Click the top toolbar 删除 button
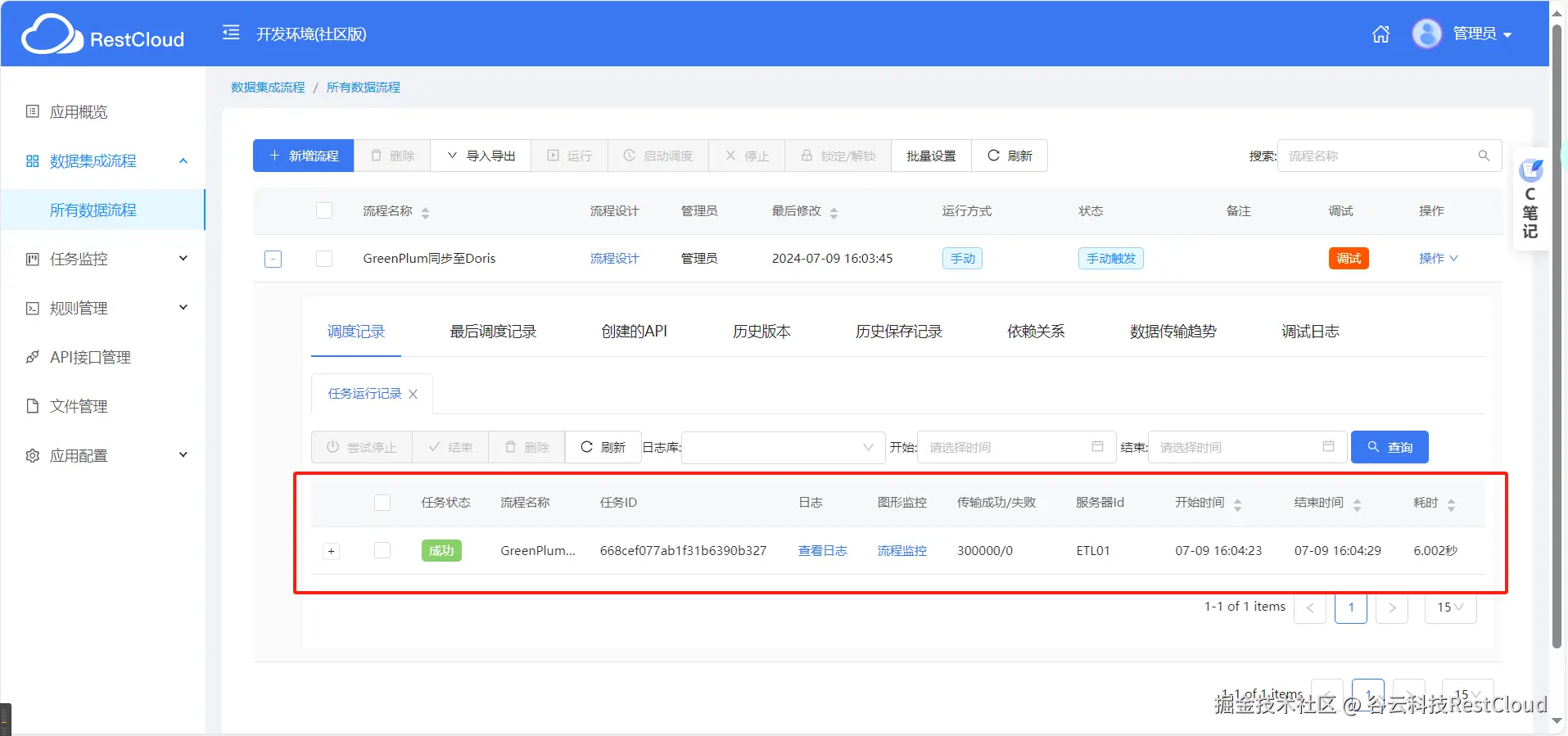 tap(392, 156)
